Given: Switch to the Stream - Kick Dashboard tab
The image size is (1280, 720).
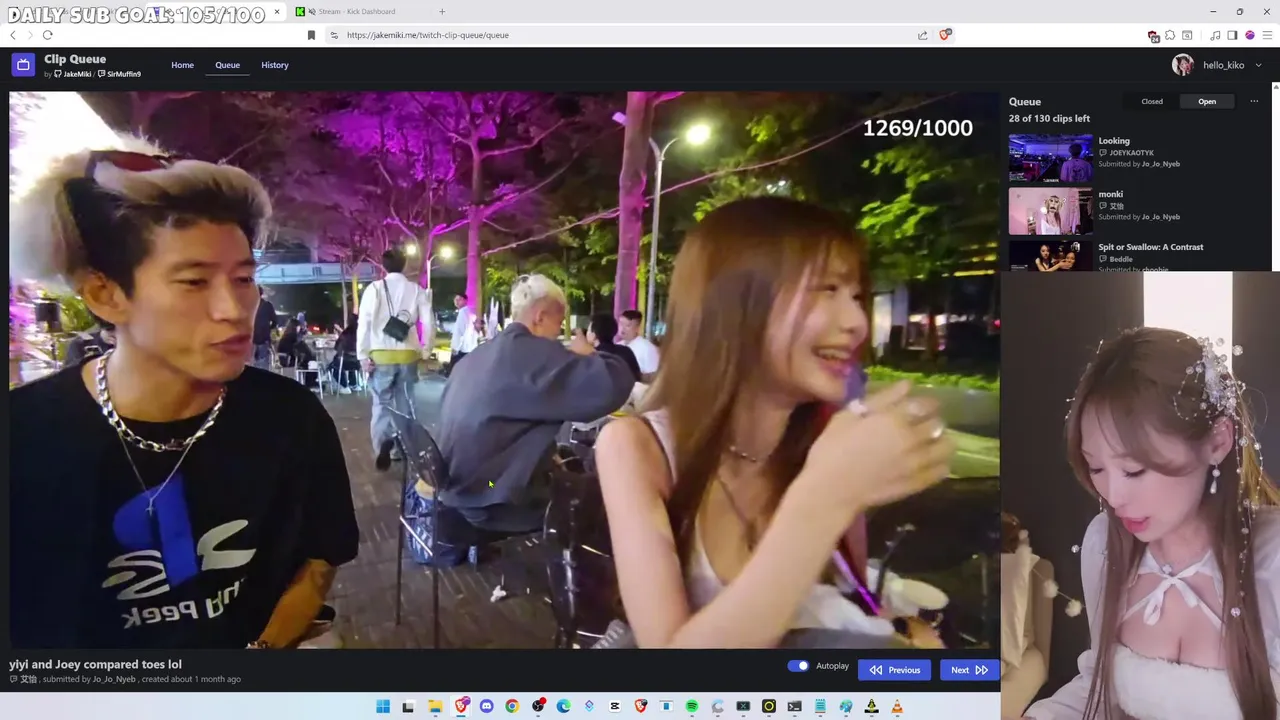Looking at the screenshot, I should click(x=356, y=12).
